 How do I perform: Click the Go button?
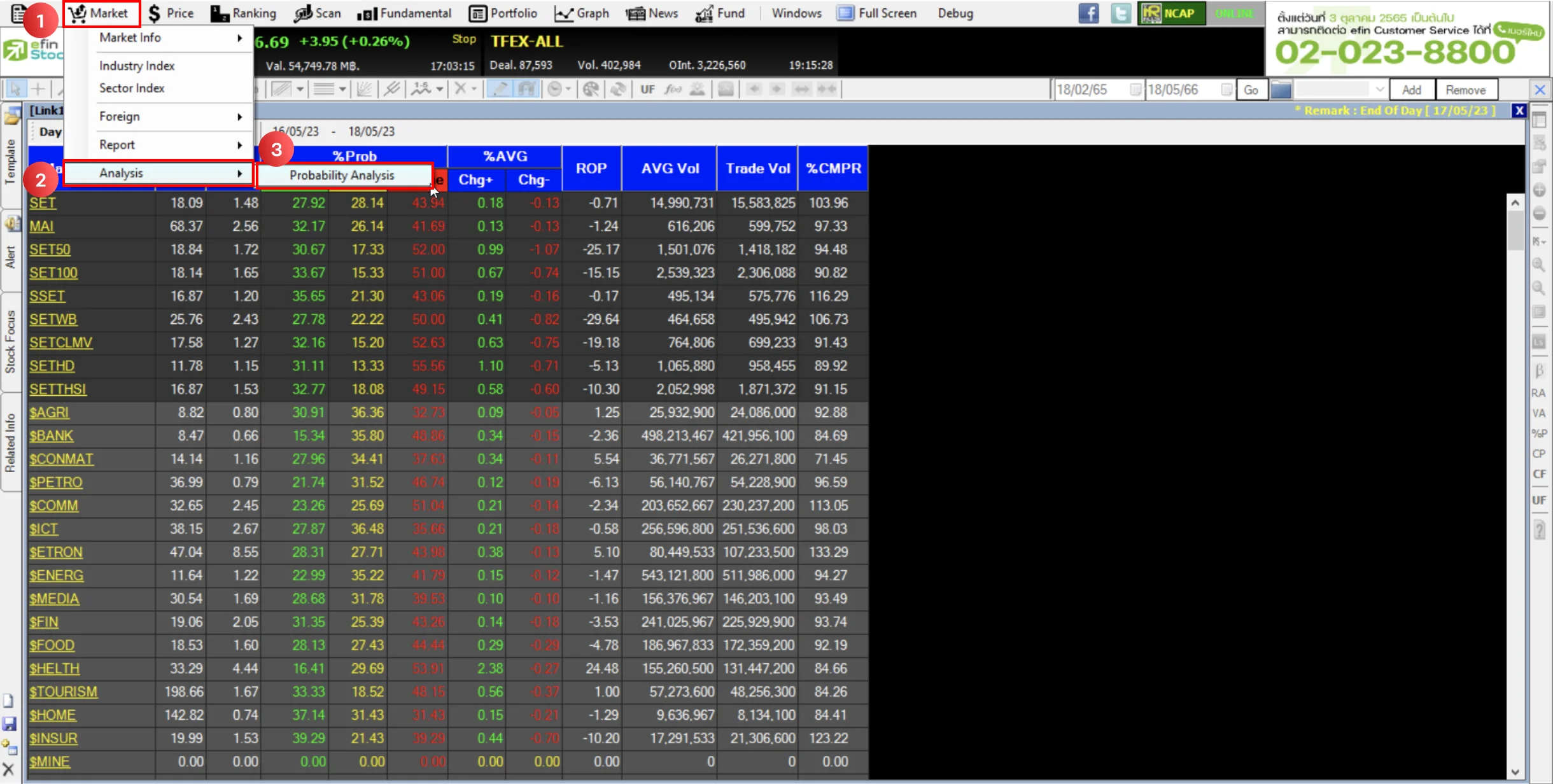click(1251, 90)
